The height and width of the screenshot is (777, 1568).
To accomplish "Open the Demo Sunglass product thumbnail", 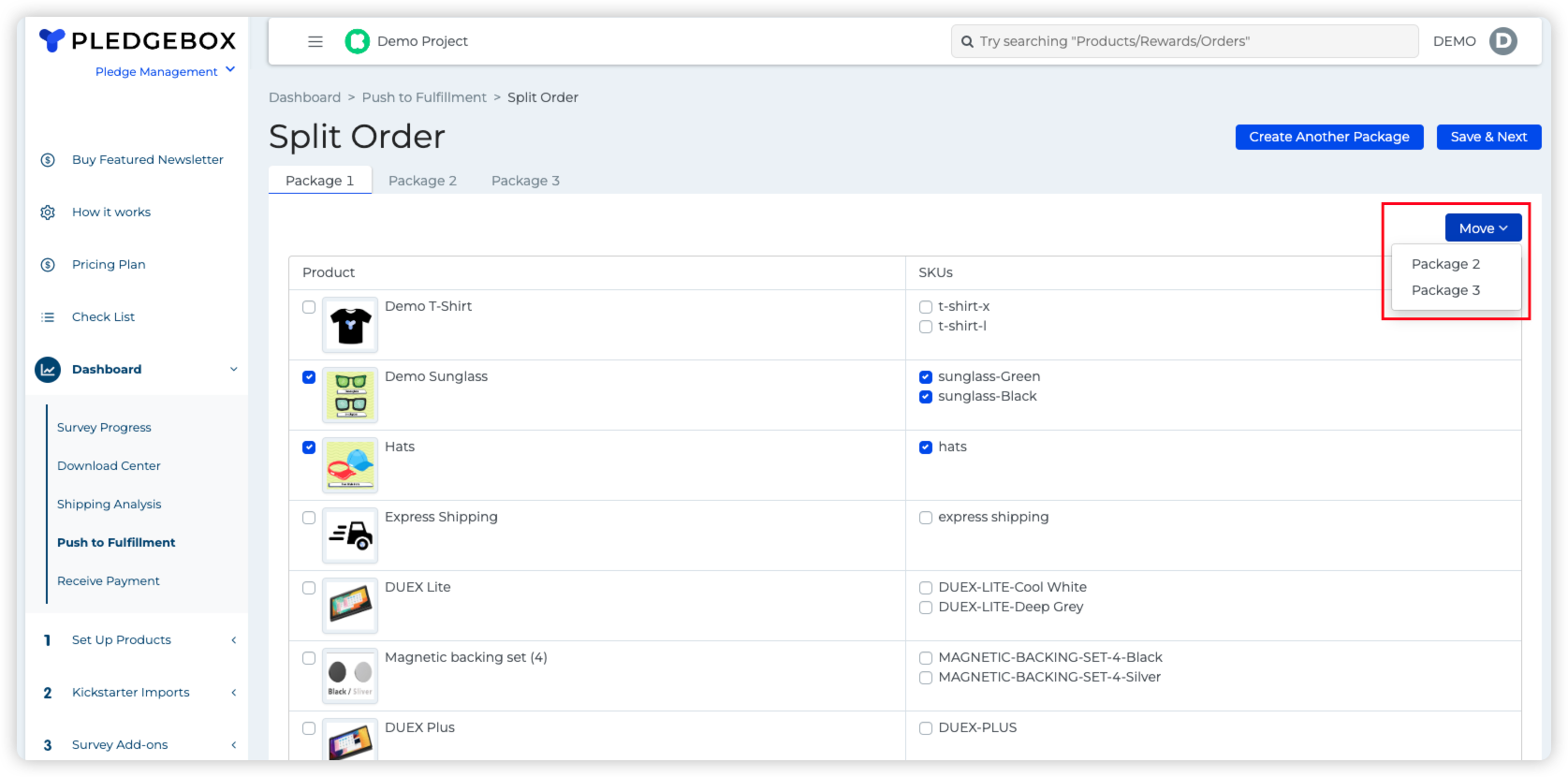I will coord(350,395).
